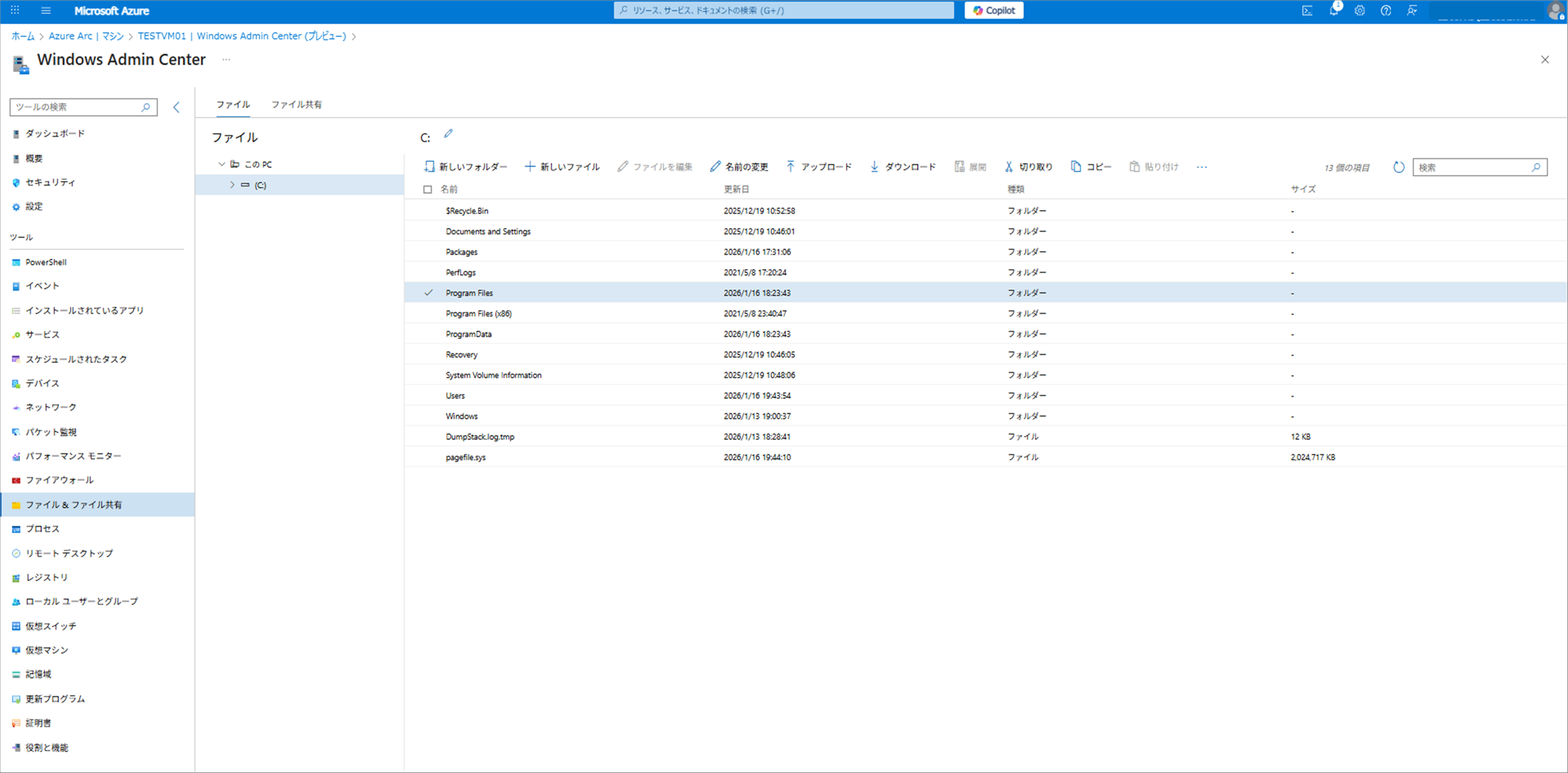Click the pencil icon to edit path C:
The image size is (1568, 773).
click(x=449, y=134)
